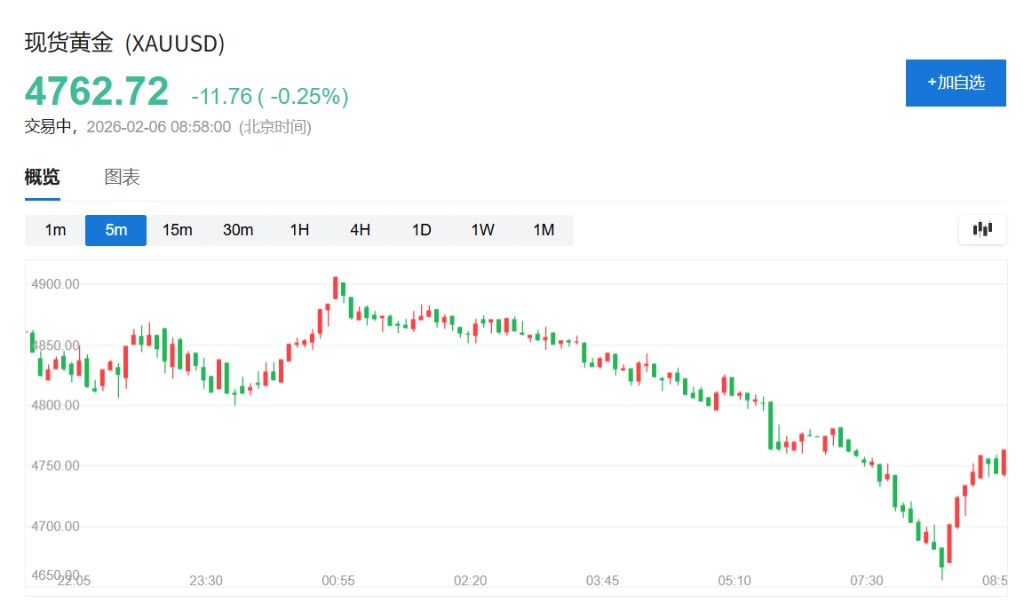The height and width of the screenshot is (606, 1024).
Task: Click the 03:45 time axis label
Action: click(x=602, y=580)
